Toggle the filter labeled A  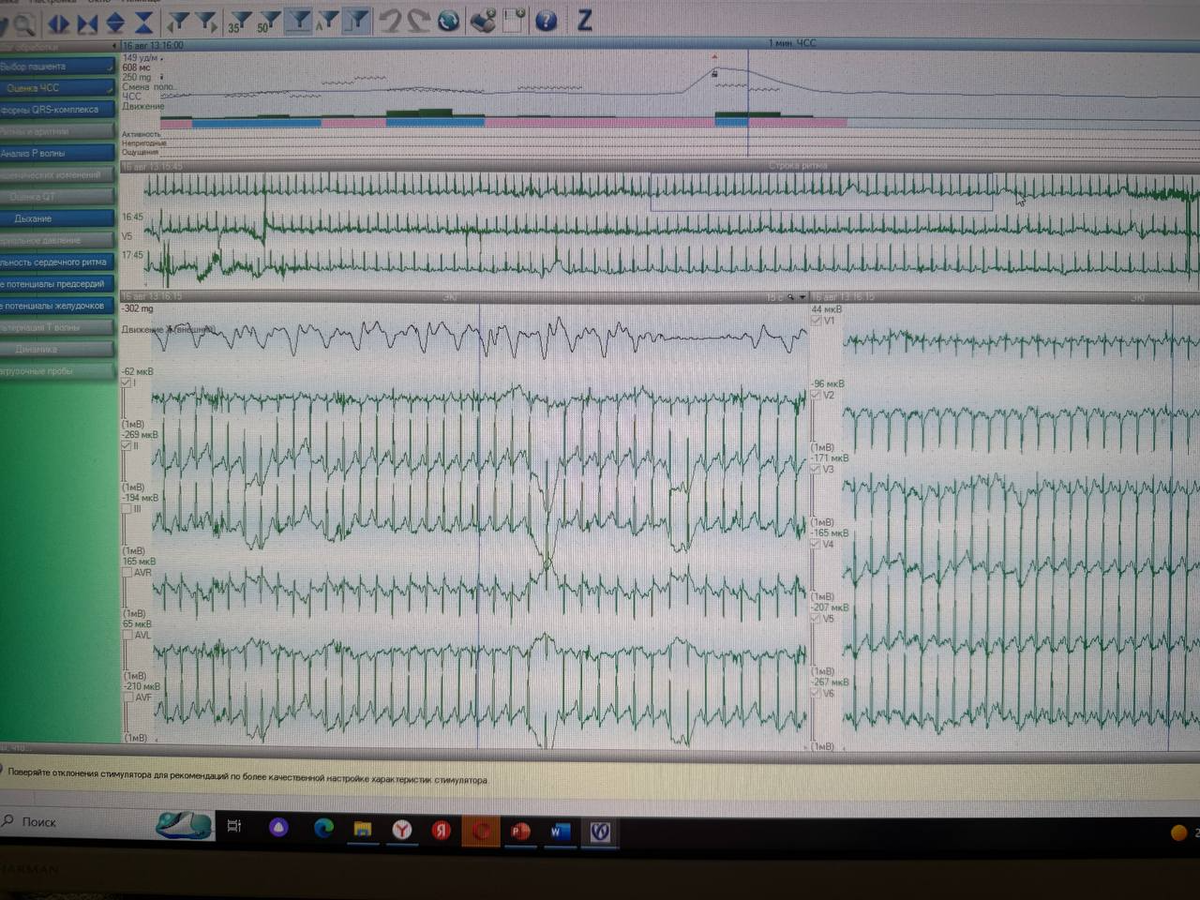pos(327,20)
